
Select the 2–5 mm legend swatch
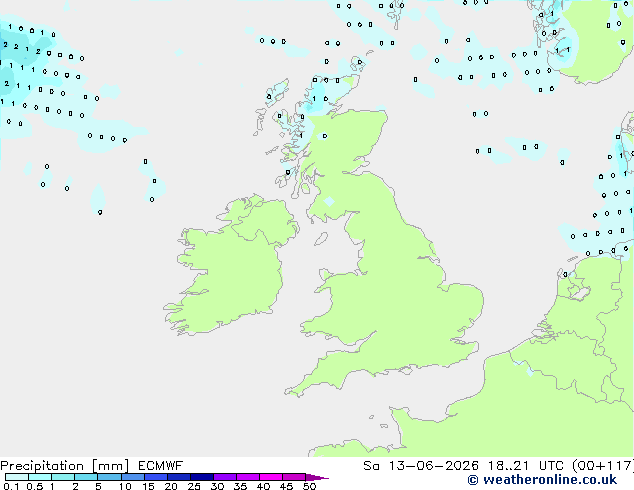(86, 477)
